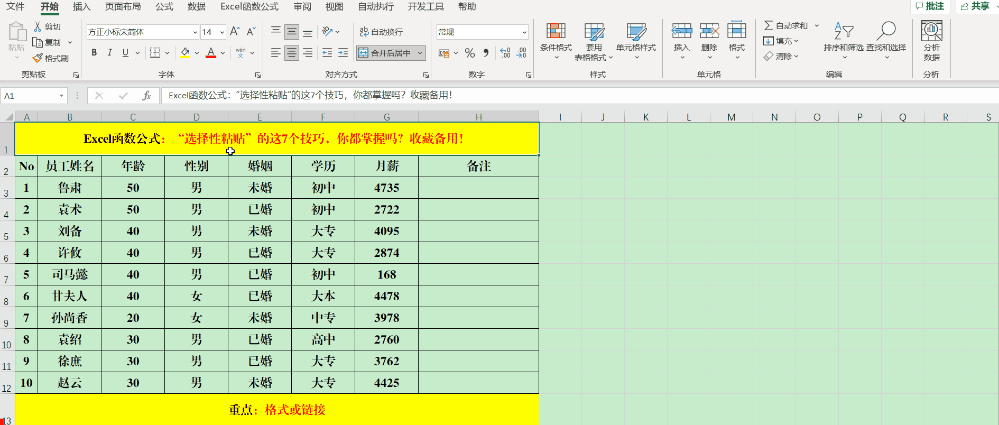Toggle top vertical alignment

coord(276,31)
